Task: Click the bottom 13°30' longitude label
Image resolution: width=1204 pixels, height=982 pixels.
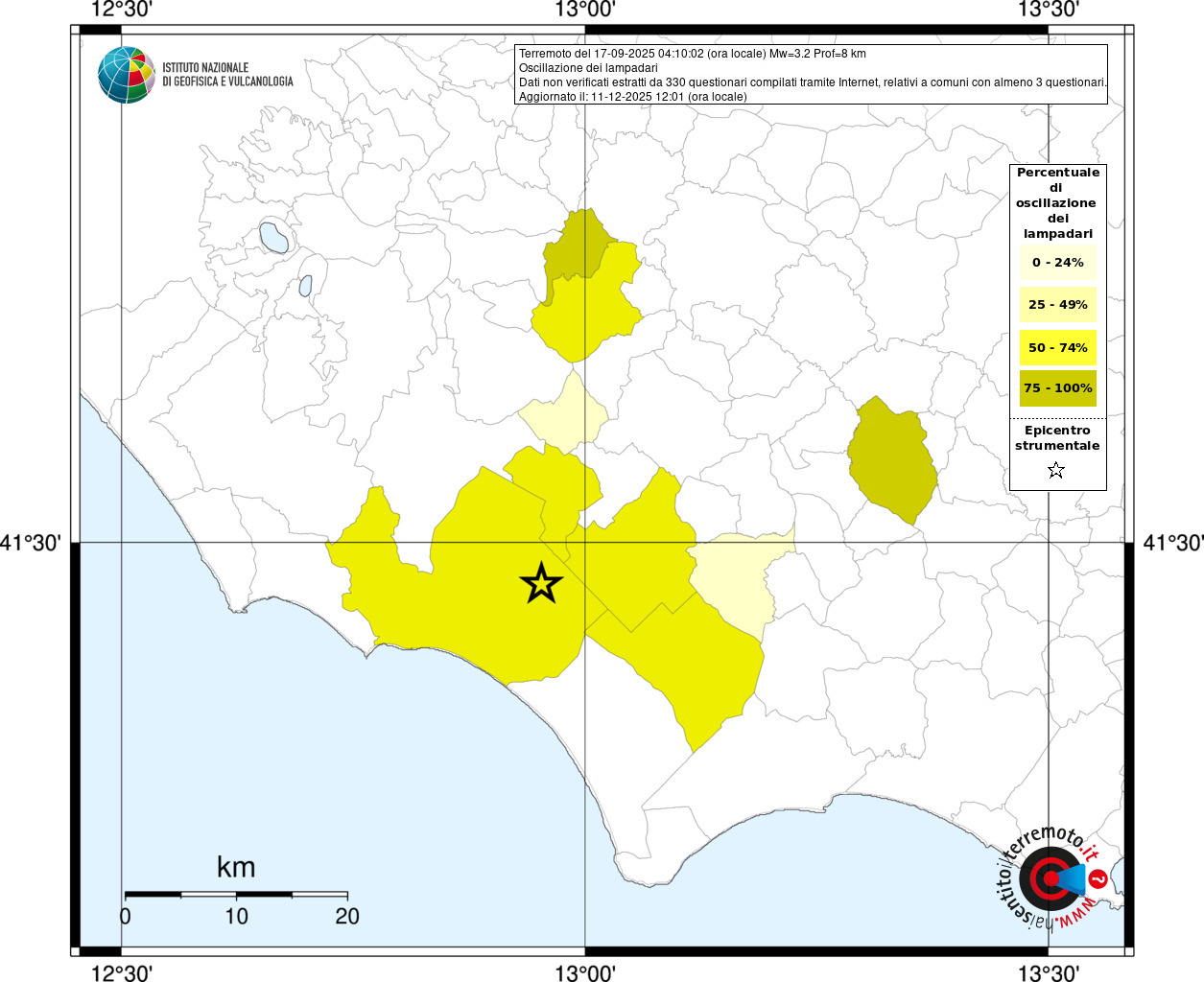Action: point(1049,973)
